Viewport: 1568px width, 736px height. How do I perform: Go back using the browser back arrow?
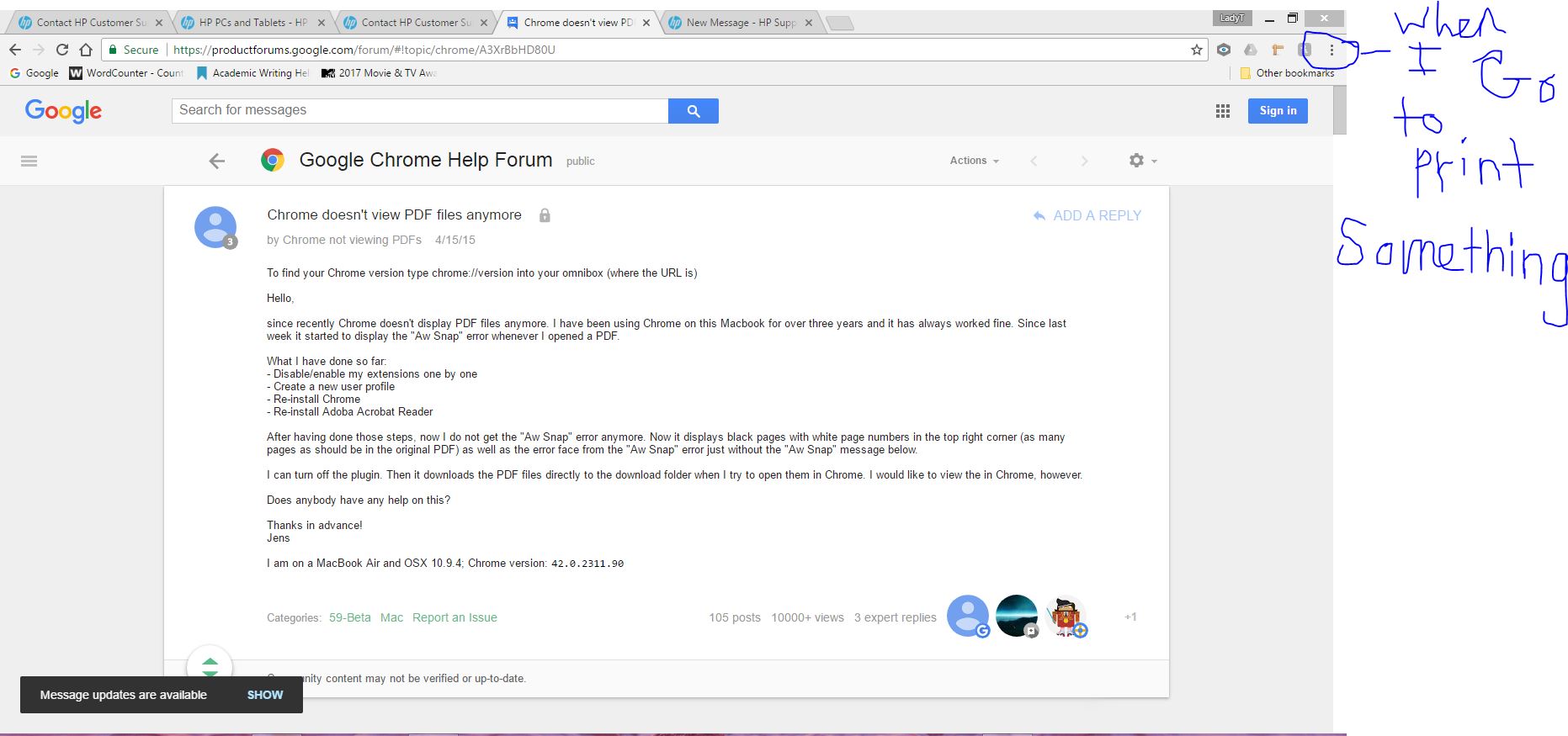click(15, 50)
